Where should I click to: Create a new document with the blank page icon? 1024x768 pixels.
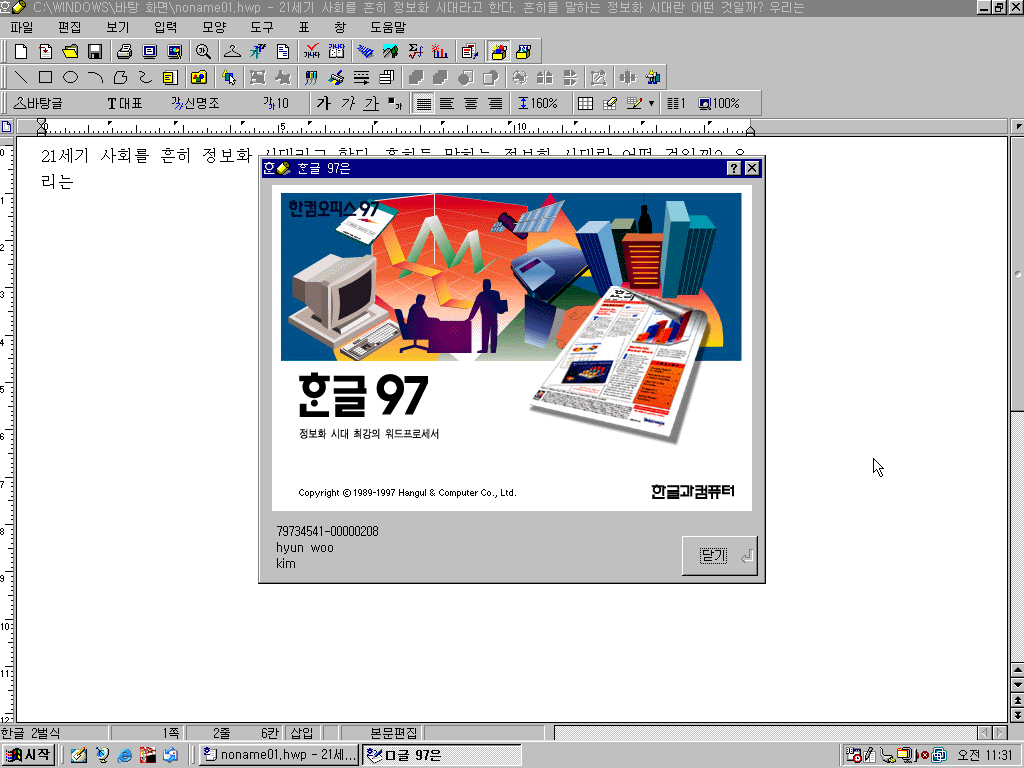21,52
